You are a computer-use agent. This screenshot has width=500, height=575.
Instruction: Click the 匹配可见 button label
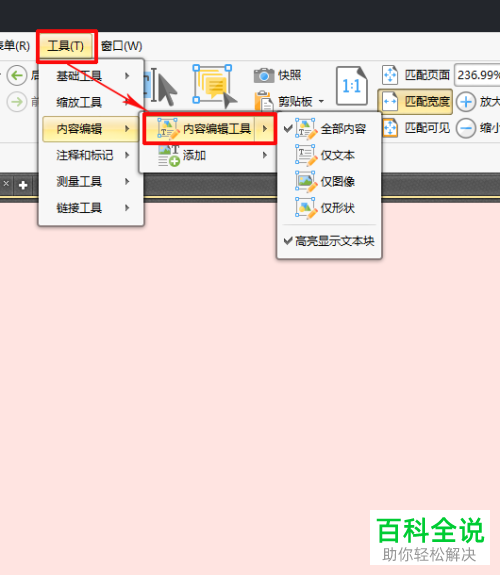[x=427, y=128]
